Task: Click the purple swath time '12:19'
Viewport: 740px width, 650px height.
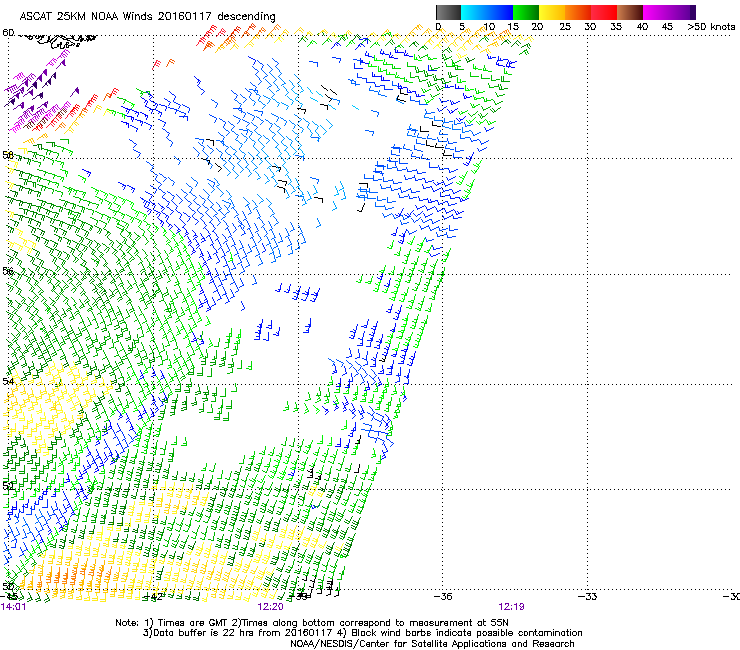Action: (512, 607)
